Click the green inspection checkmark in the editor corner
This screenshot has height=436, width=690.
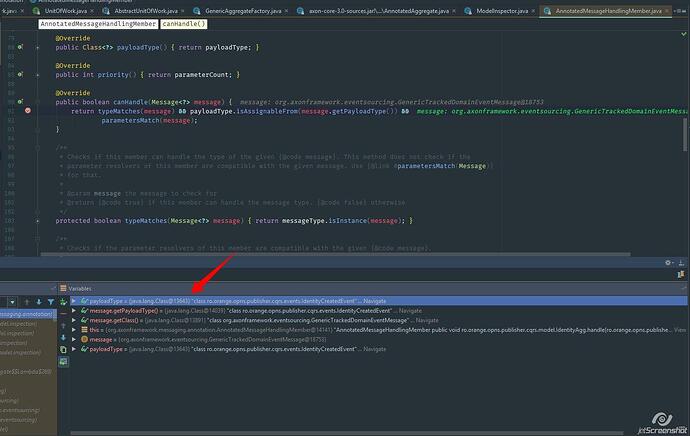tap(683, 34)
